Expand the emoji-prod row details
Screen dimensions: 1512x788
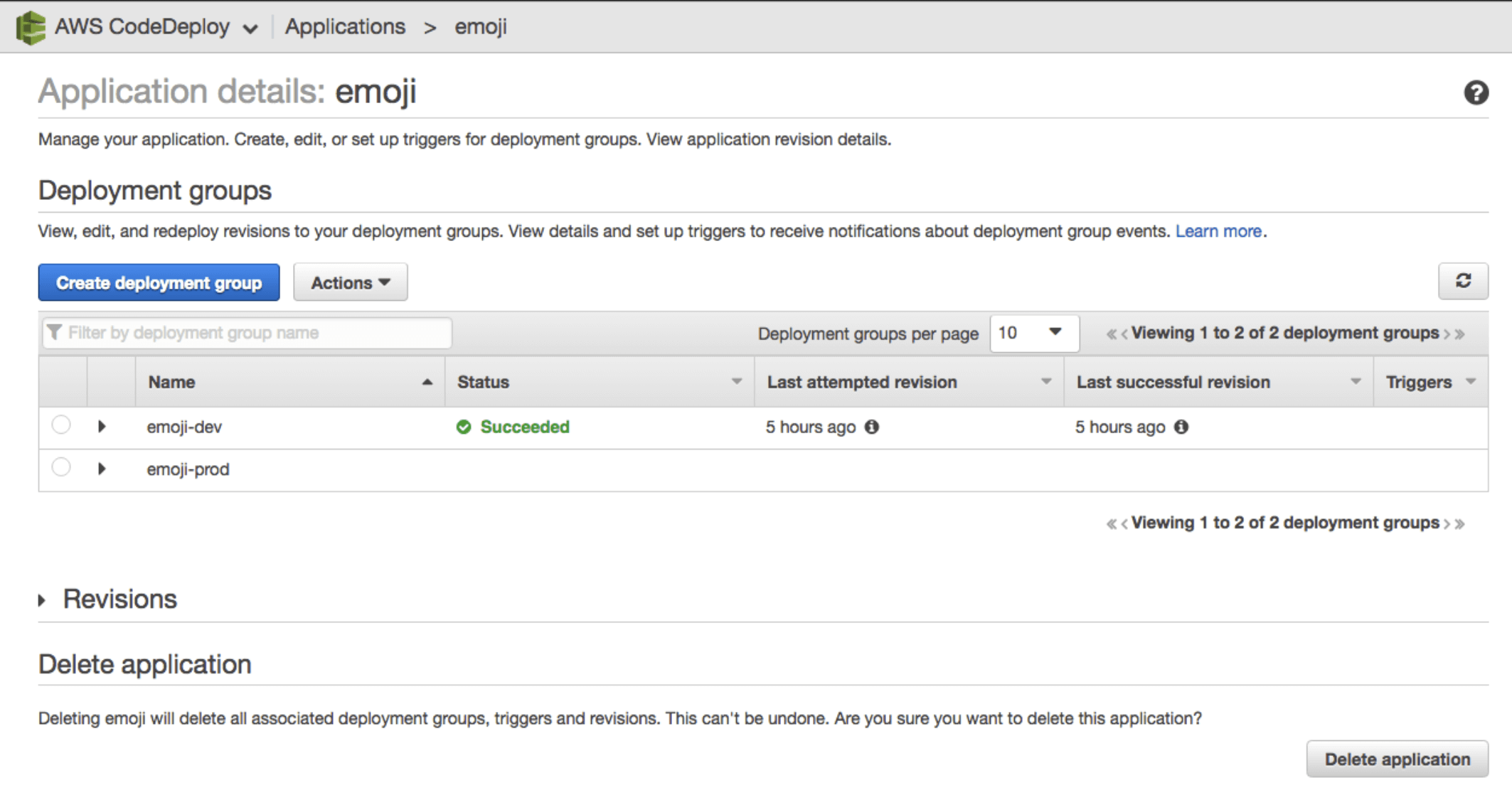[102, 469]
